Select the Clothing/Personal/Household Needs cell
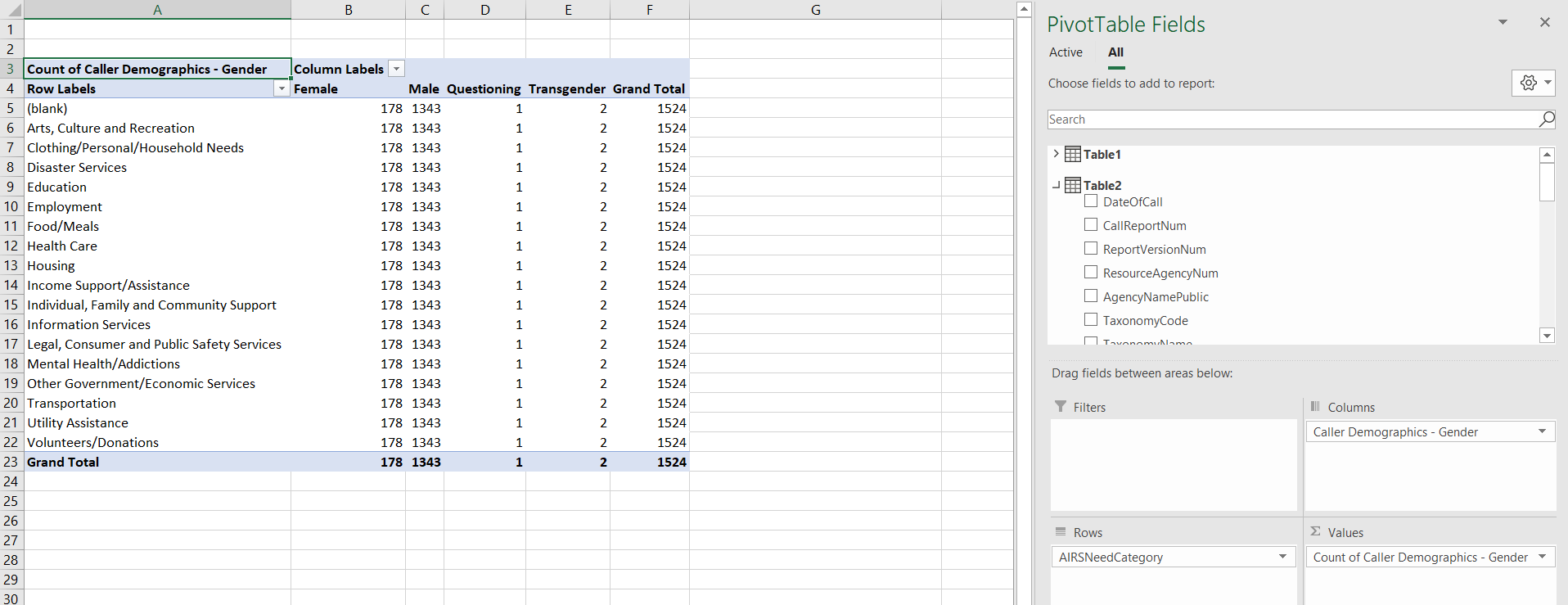Viewport: 1568px width, 605px height. click(157, 147)
